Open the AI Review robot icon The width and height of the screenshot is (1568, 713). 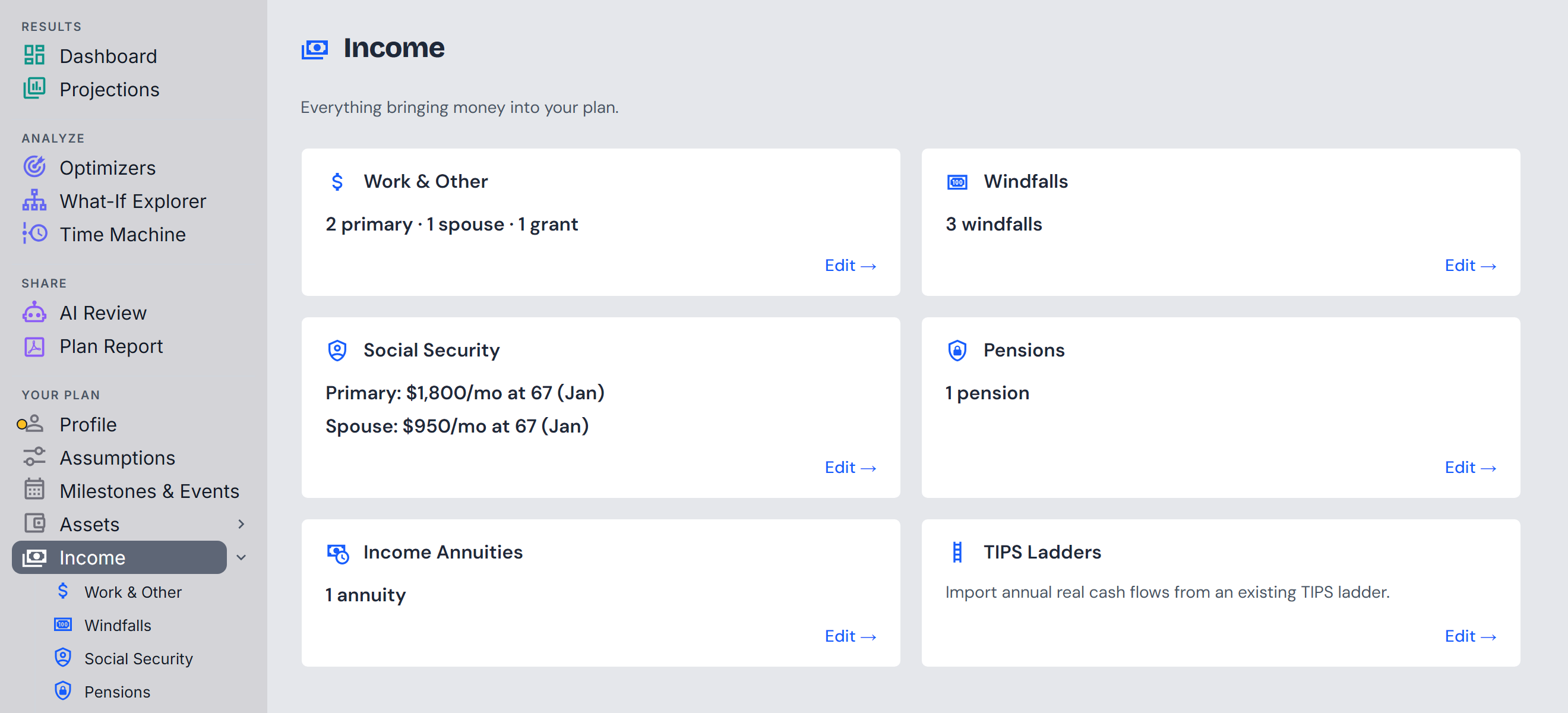(x=34, y=313)
